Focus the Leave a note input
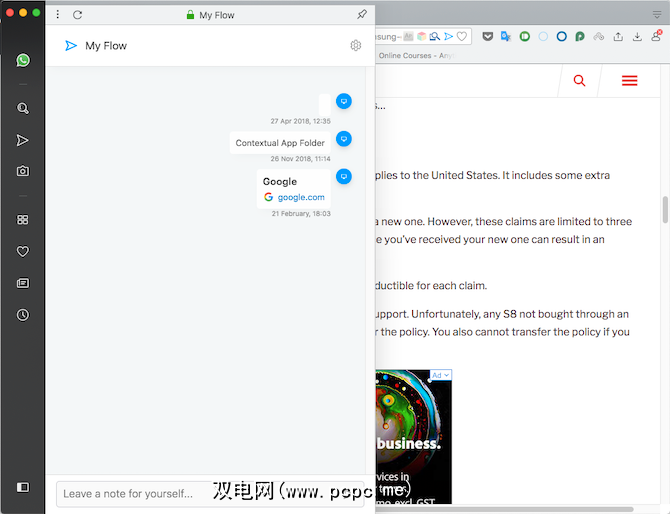Image resolution: width=670 pixels, height=514 pixels. pos(210,494)
